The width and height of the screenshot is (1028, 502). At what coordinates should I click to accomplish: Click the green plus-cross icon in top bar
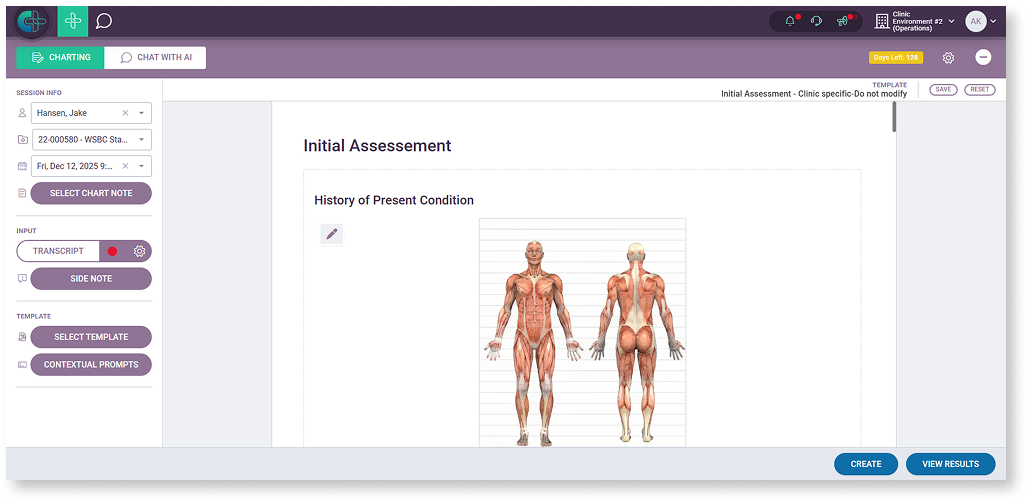[x=72, y=21]
